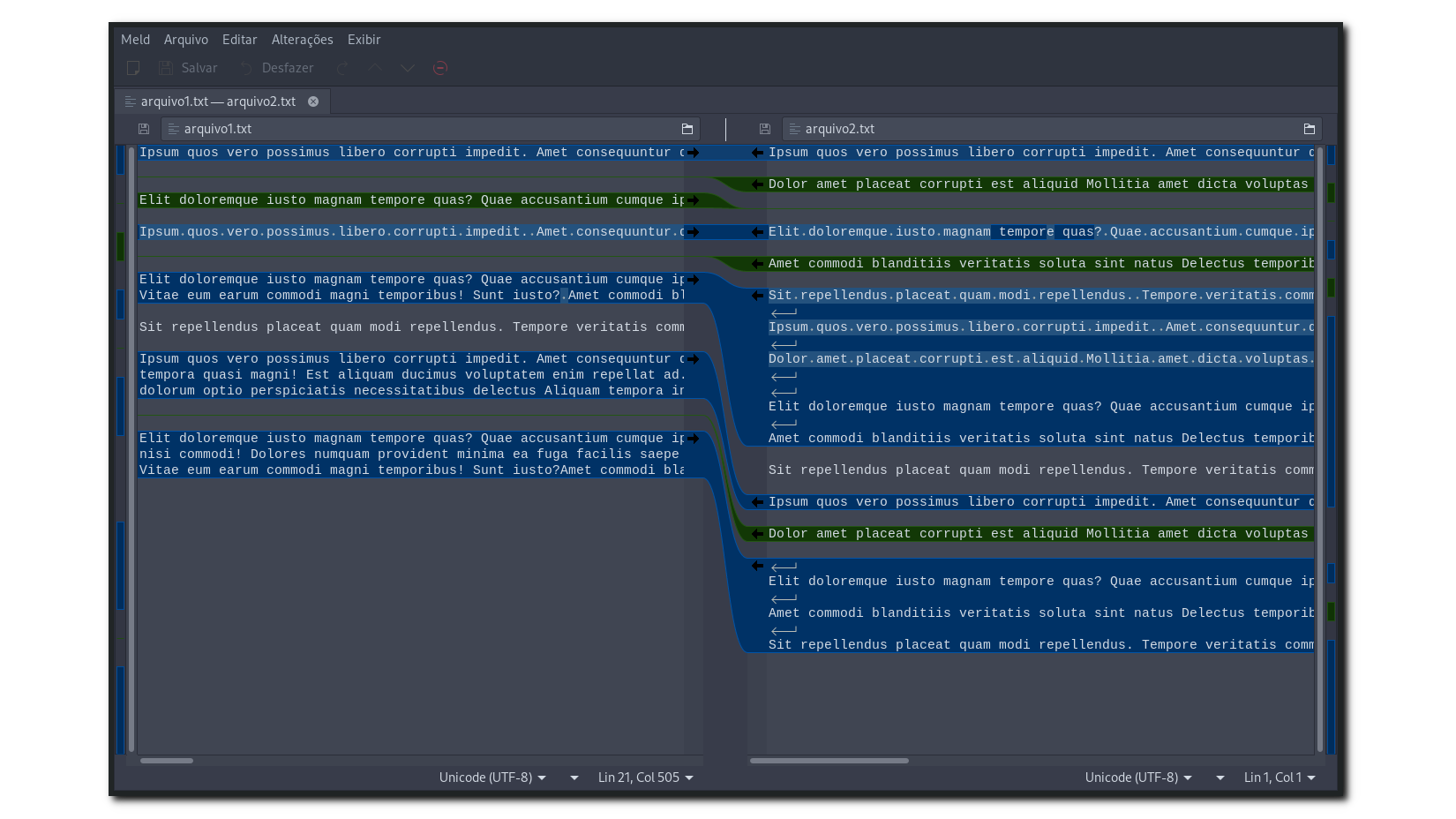
Task: Open the Meld menu
Action: point(135,40)
